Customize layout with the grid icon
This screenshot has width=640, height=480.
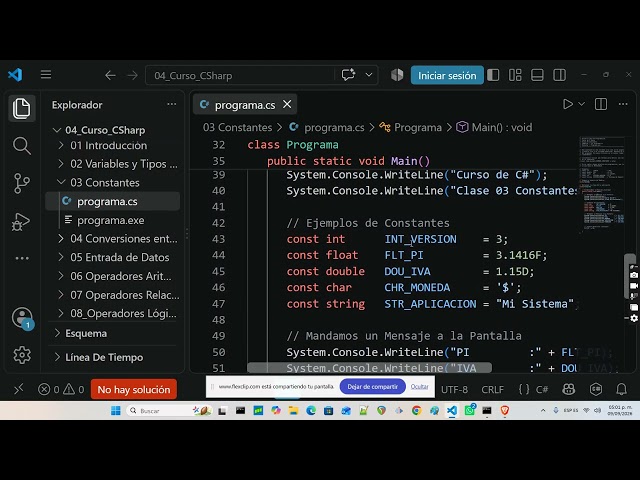515,75
